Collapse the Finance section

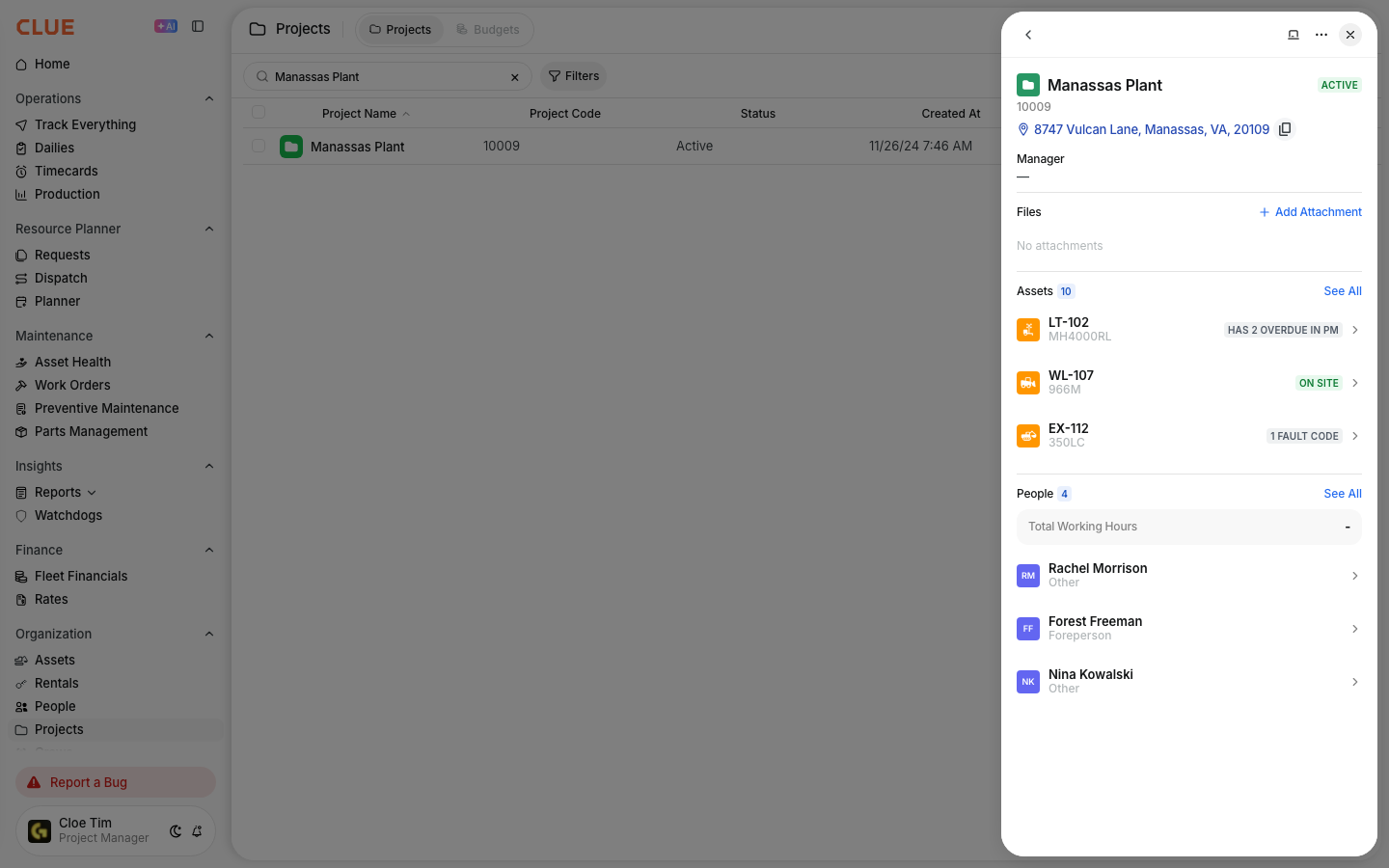pyautogui.click(x=209, y=550)
